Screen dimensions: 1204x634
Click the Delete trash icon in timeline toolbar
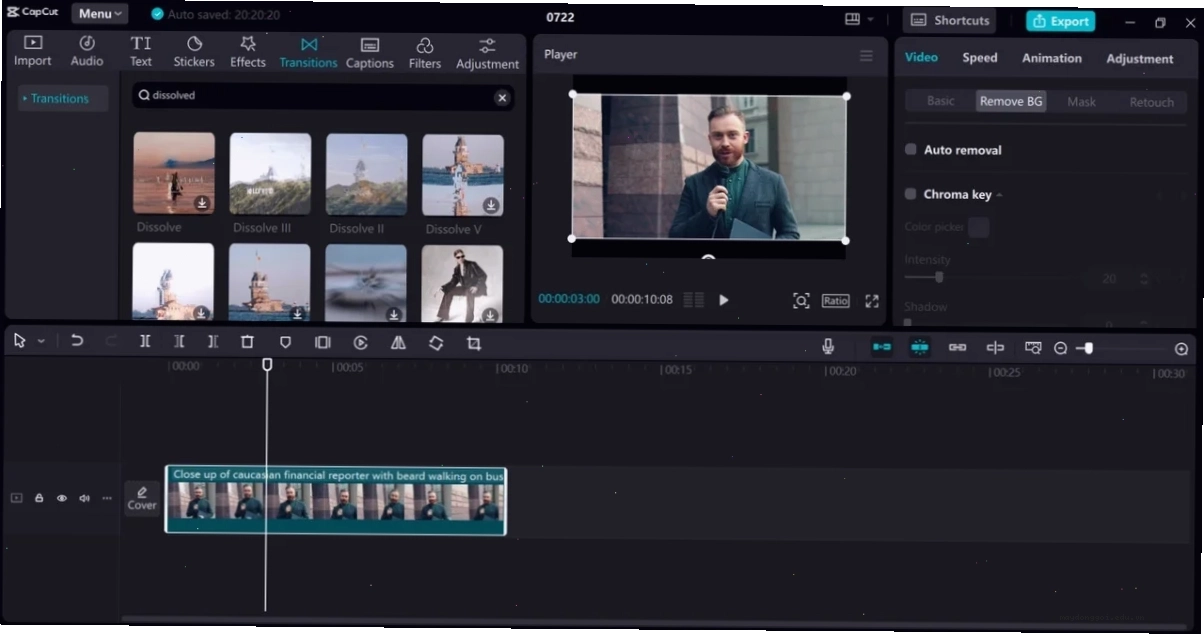tap(247, 342)
